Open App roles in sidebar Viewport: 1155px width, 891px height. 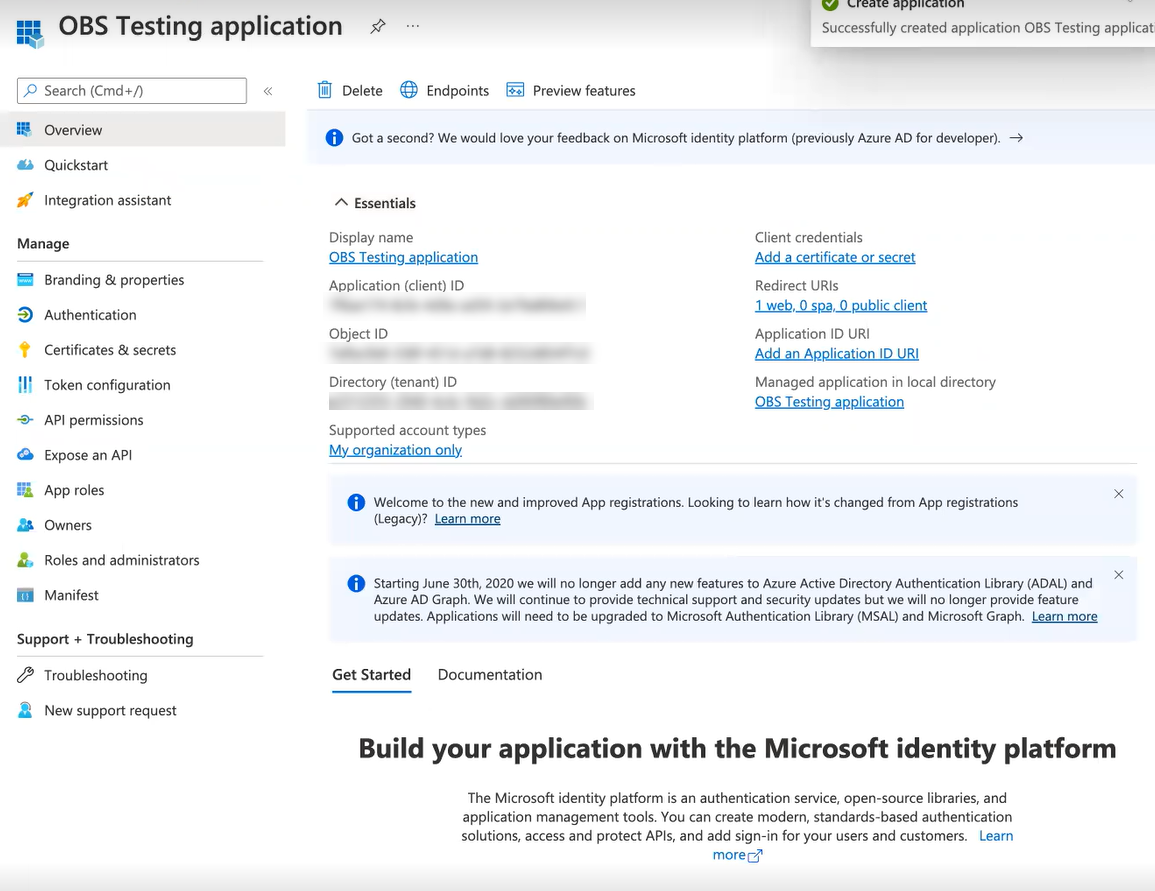tap(74, 490)
